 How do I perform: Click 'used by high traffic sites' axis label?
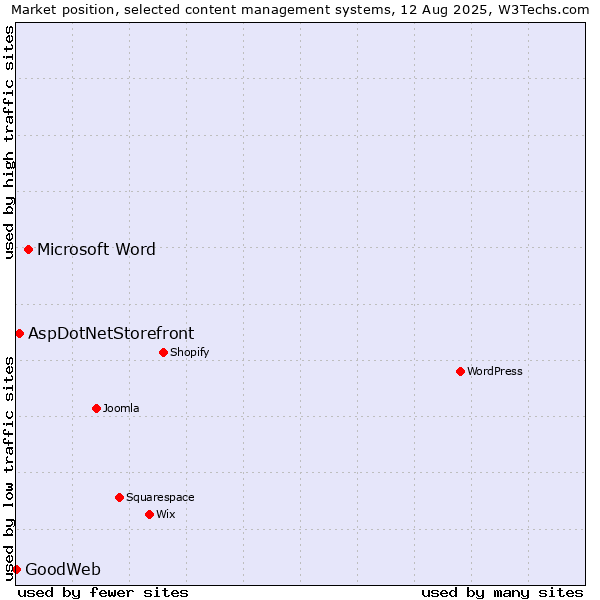8,142
